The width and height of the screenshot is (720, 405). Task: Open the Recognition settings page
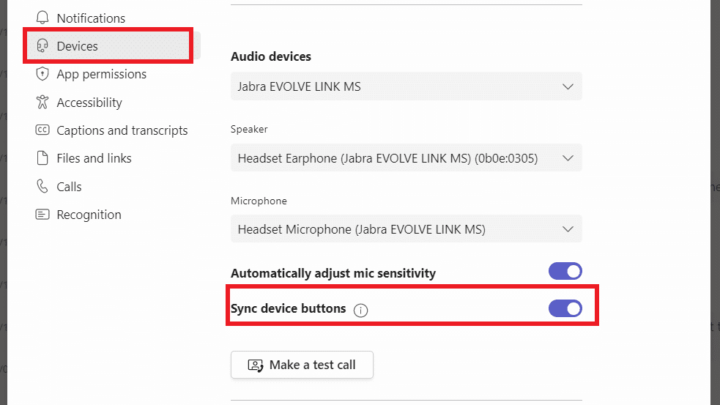(88, 214)
